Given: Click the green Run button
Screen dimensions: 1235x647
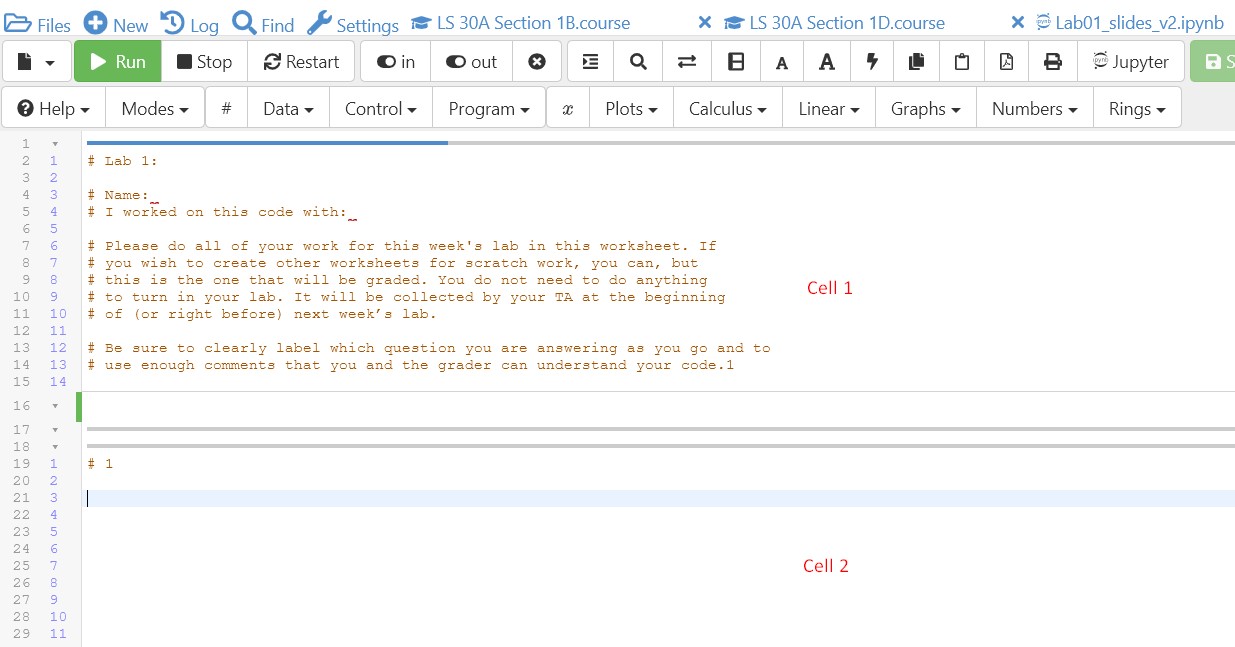Looking at the screenshot, I should tap(117, 62).
